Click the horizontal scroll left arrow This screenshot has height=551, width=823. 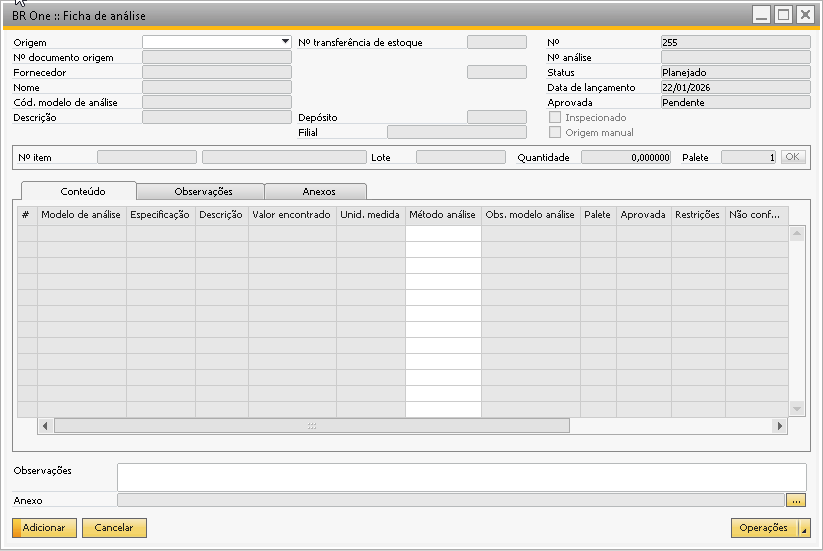point(45,426)
